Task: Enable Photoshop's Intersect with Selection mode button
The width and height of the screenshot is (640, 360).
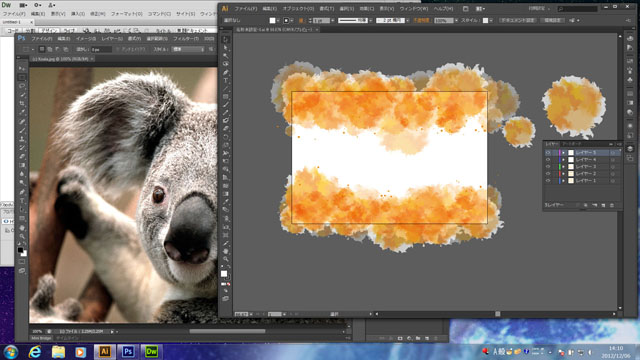Action: [x=66, y=49]
